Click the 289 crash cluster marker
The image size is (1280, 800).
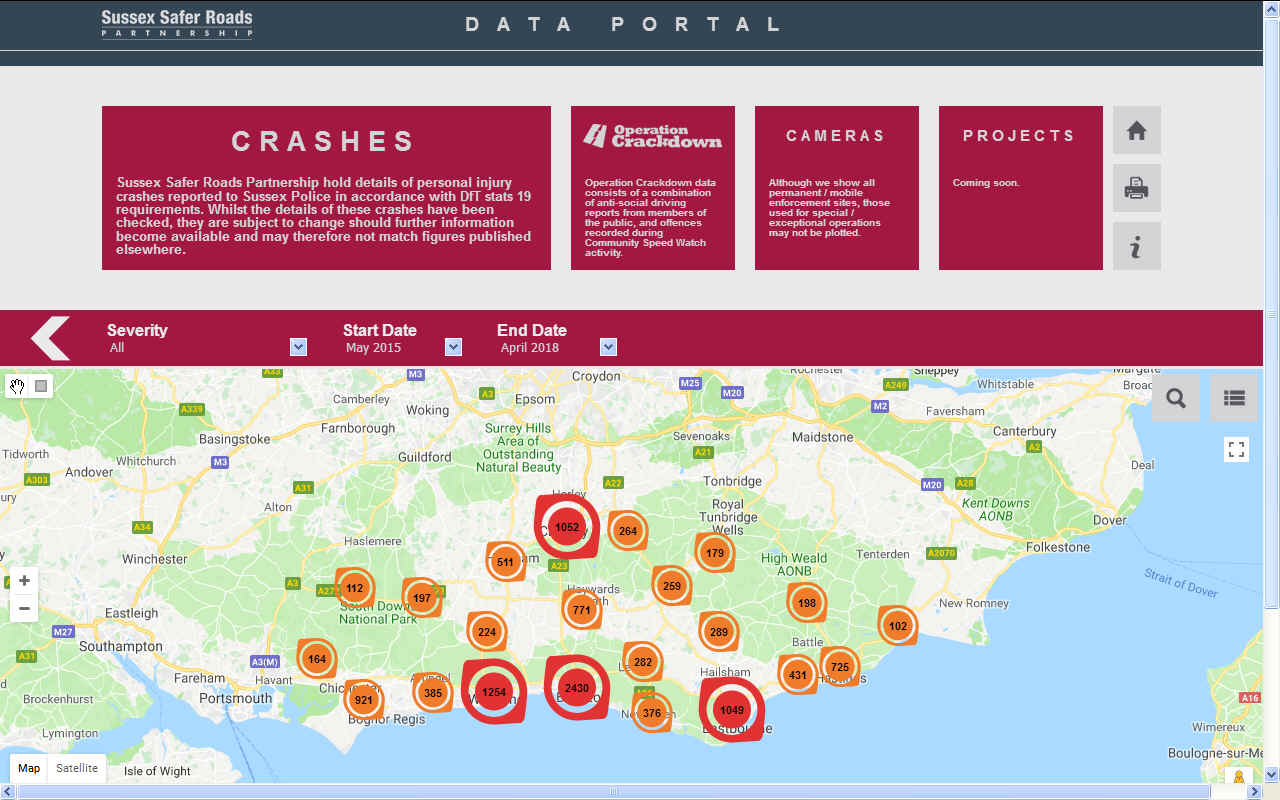pyautogui.click(x=718, y=632)
